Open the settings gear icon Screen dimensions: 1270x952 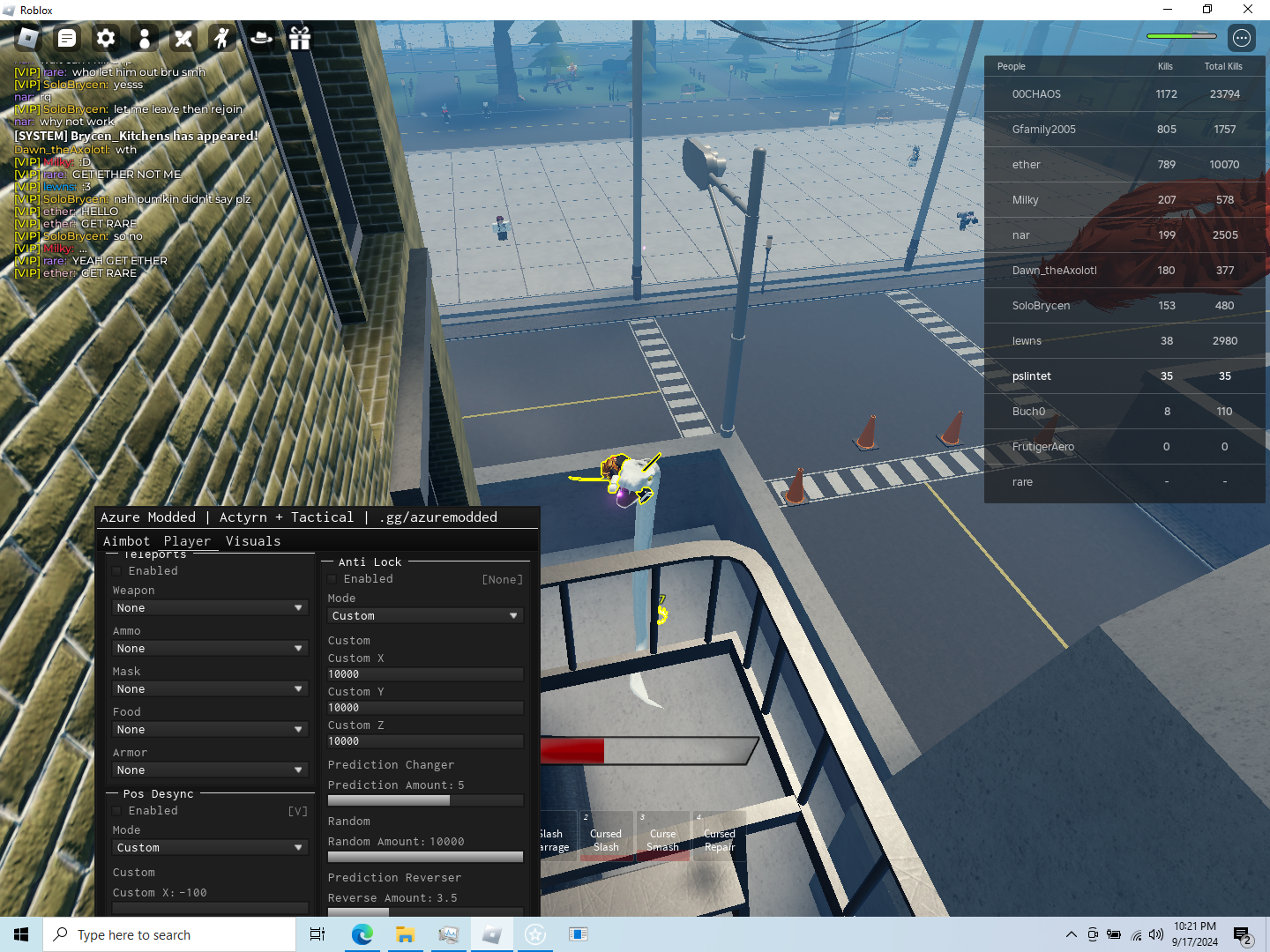106,38
